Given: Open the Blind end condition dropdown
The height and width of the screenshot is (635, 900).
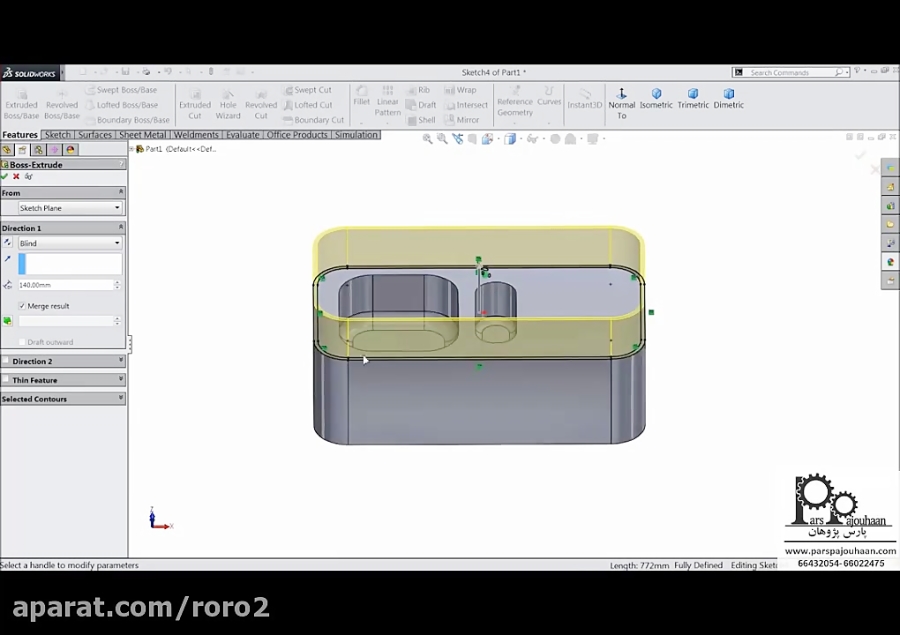Looking at the screenshot, I should 117,243.
